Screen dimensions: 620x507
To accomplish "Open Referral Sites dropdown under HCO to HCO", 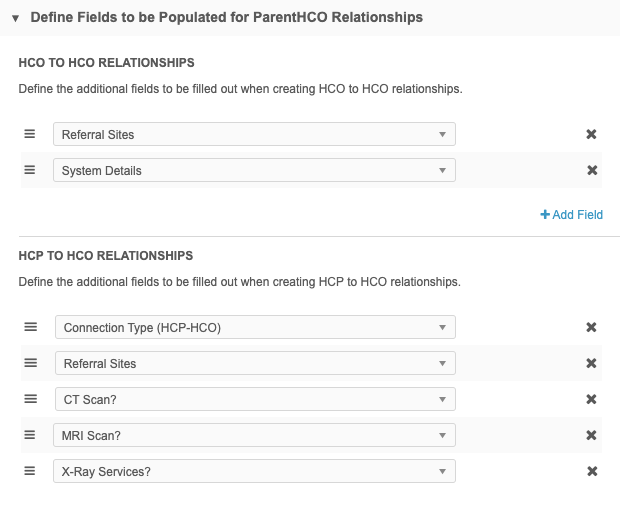I will 254,134.
